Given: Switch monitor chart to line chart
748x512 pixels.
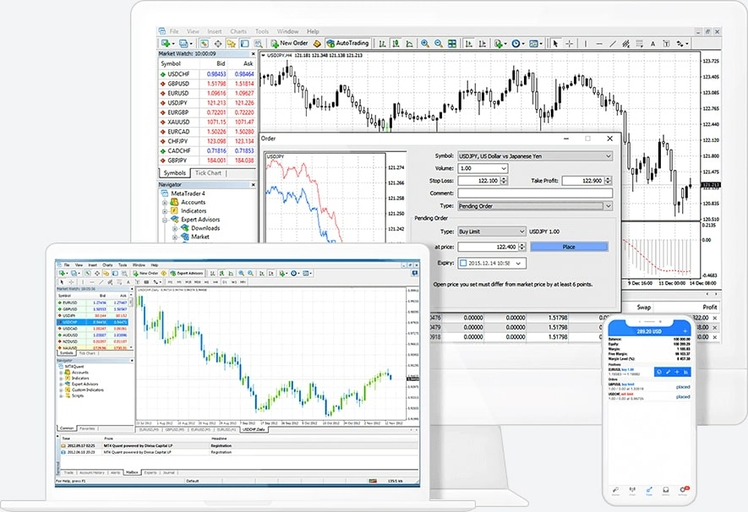Looking at the screenshot, I should click(x=410, y=43).
